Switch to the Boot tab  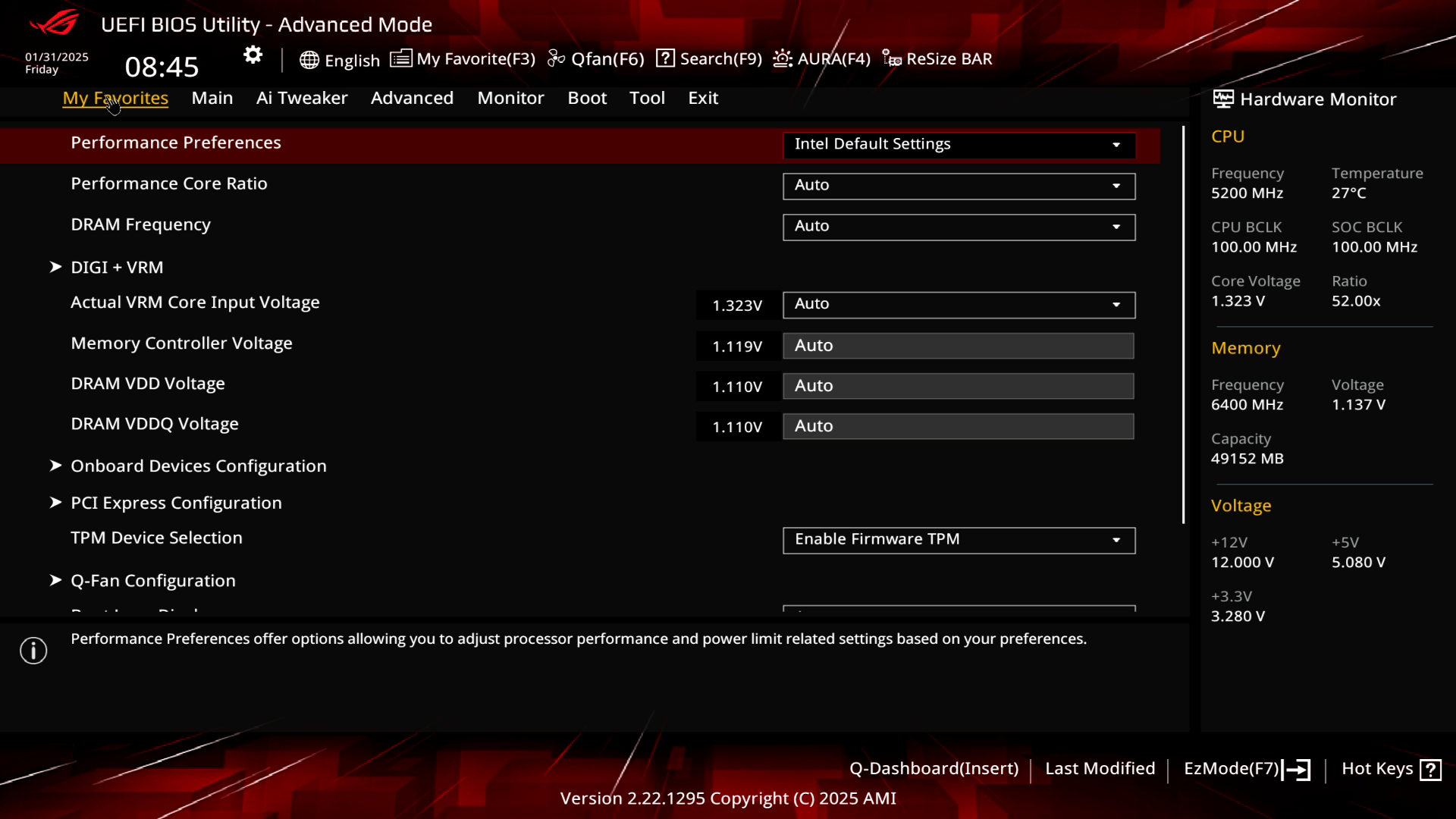click(x=587, y=98)
